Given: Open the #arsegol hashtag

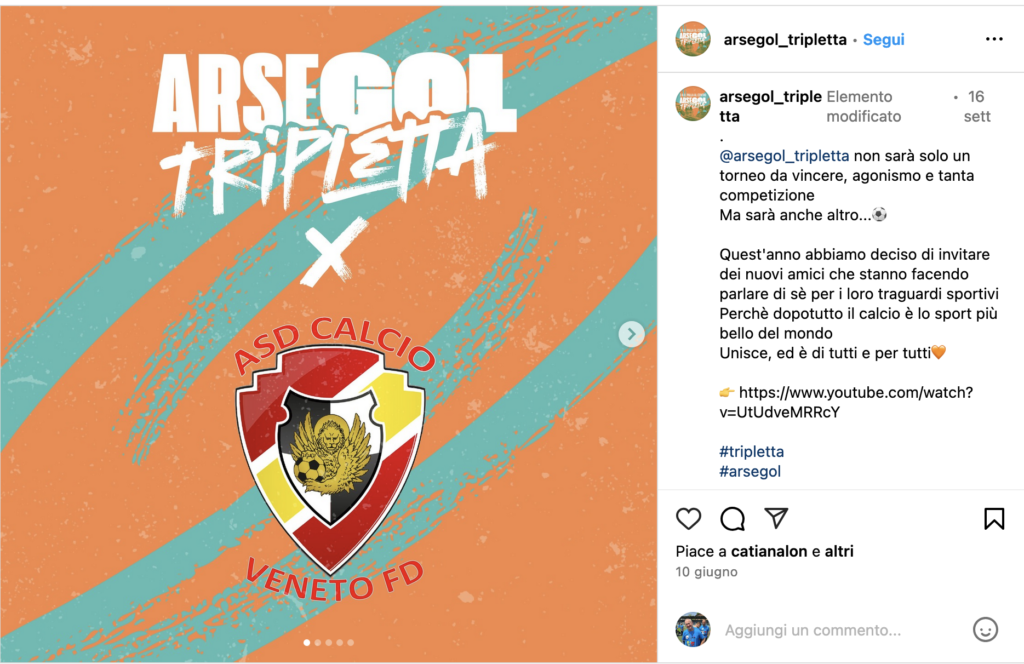Looking at the screenshot, I should 750,471.
